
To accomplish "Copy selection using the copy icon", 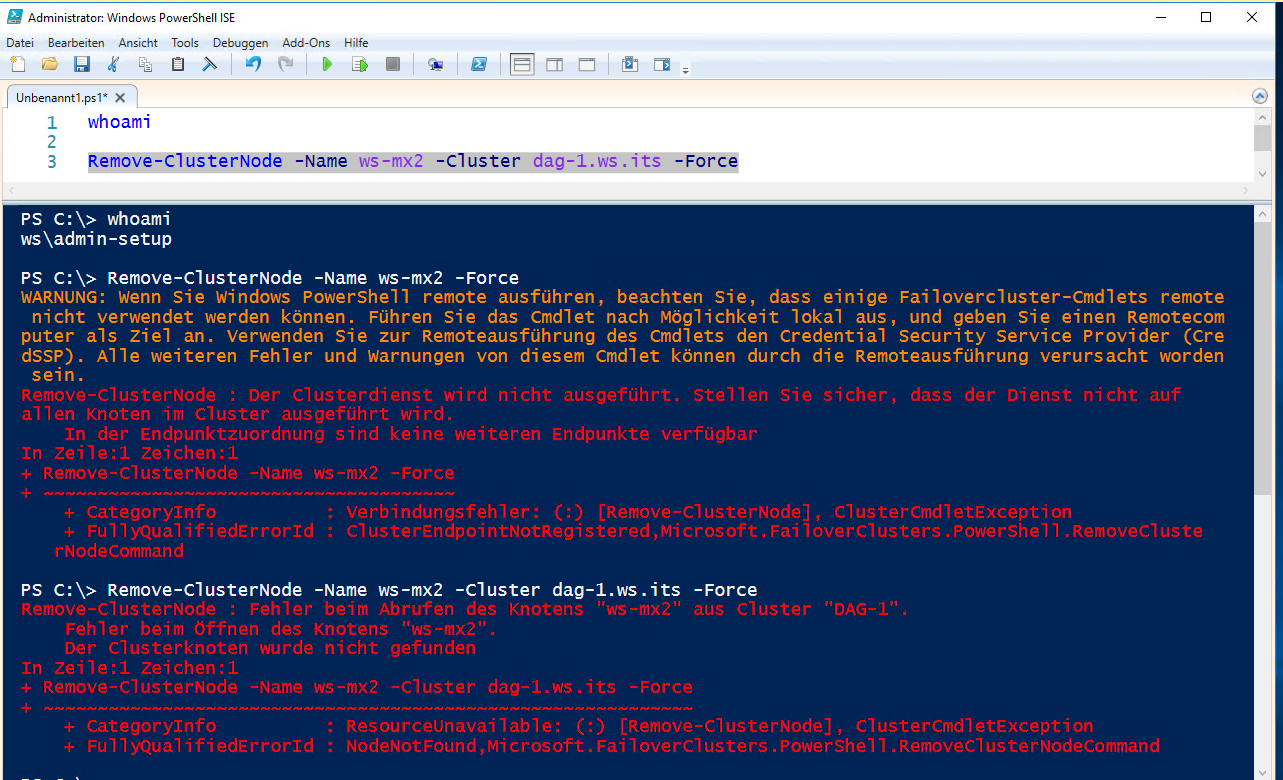I will pos(146,64).
